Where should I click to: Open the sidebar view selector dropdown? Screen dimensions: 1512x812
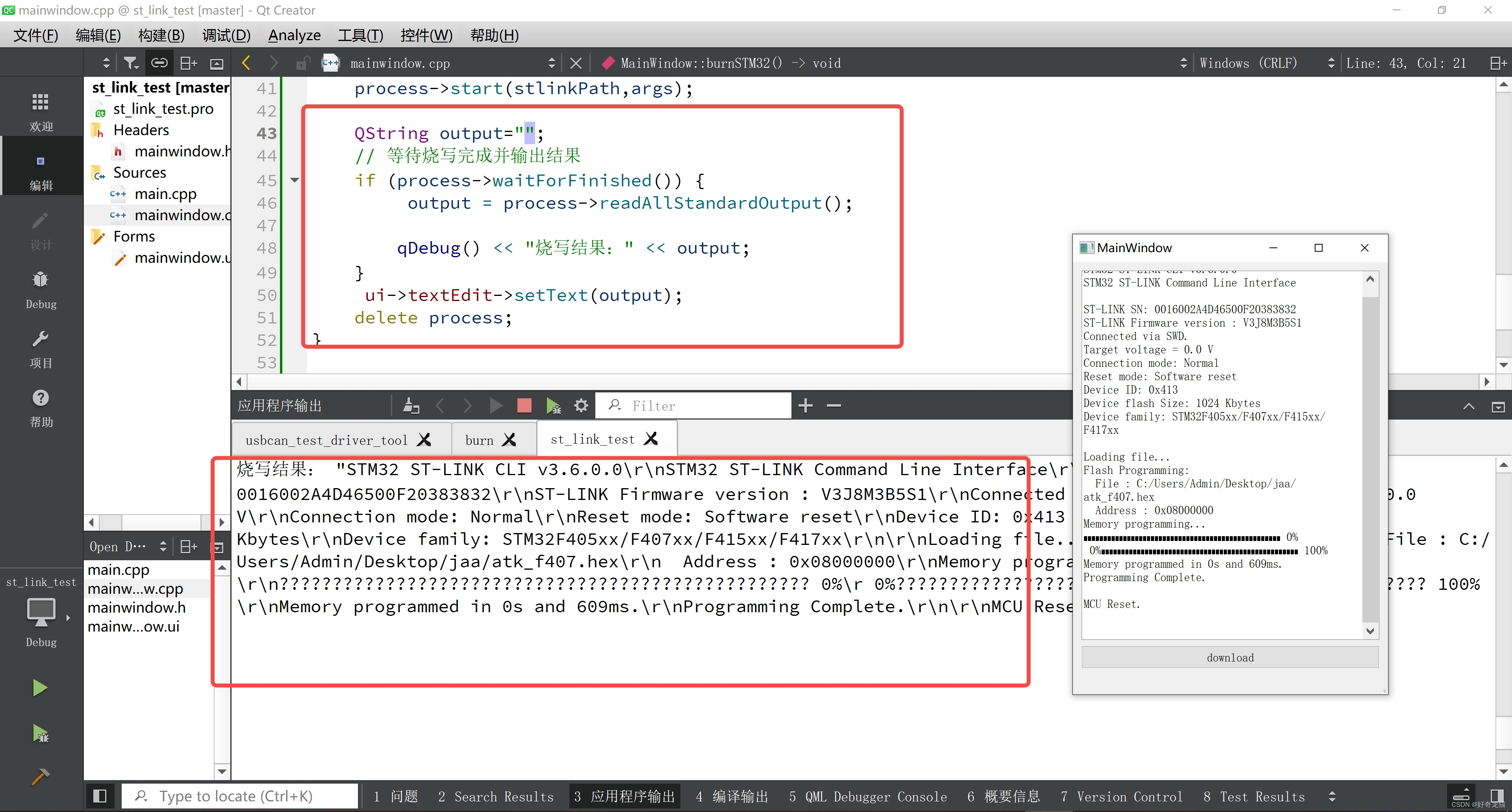click(x=106, y=63)
